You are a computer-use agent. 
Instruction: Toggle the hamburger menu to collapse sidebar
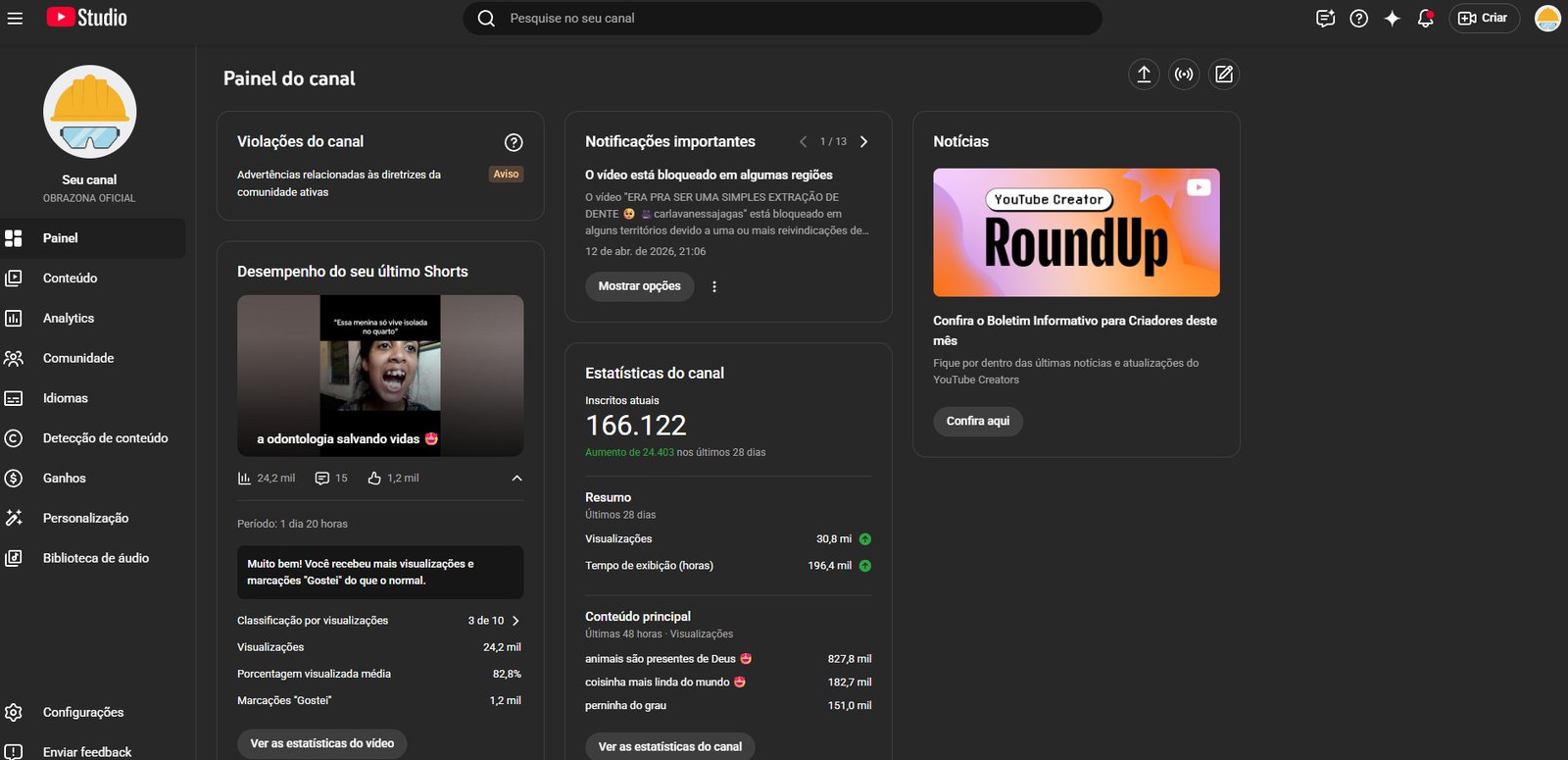coord(15,19)
